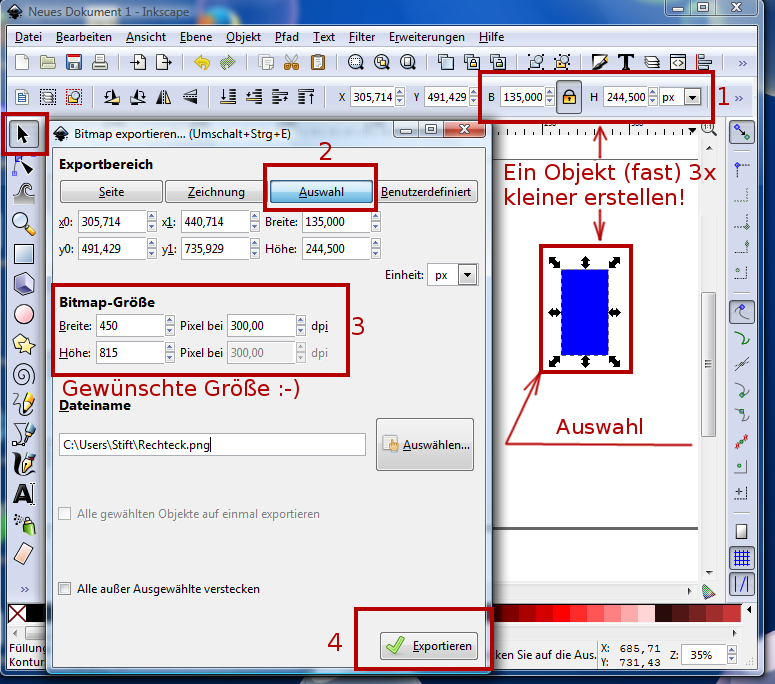Click the Paste clipboard icon
The image size is (775, 684).
pos(318,63)
